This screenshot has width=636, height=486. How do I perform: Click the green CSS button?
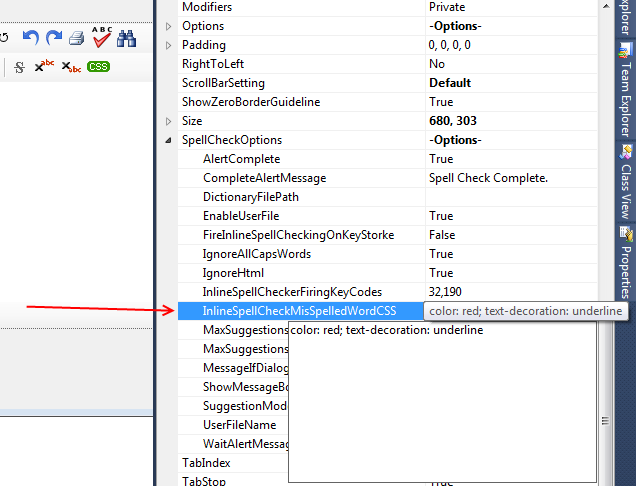pyautogui.click(x=98, y=67)
